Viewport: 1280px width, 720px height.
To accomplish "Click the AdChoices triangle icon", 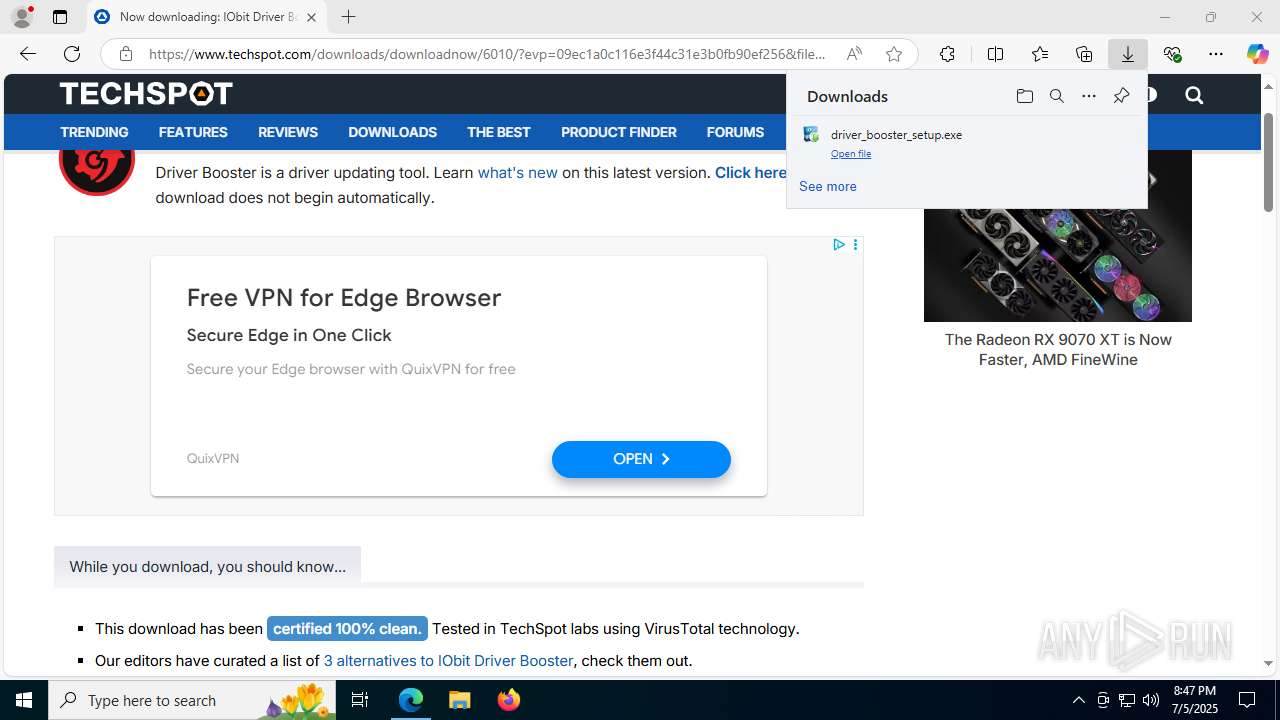I will click(839, 244).
